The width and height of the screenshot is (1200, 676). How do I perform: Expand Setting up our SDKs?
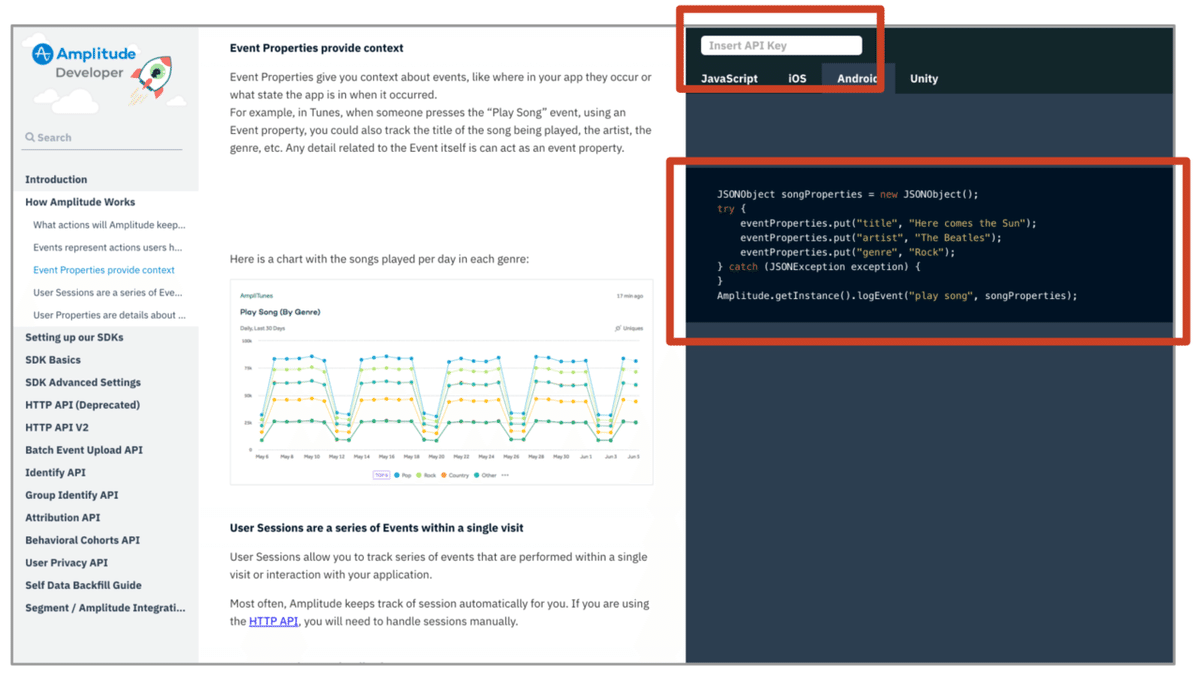pos(75,337)
